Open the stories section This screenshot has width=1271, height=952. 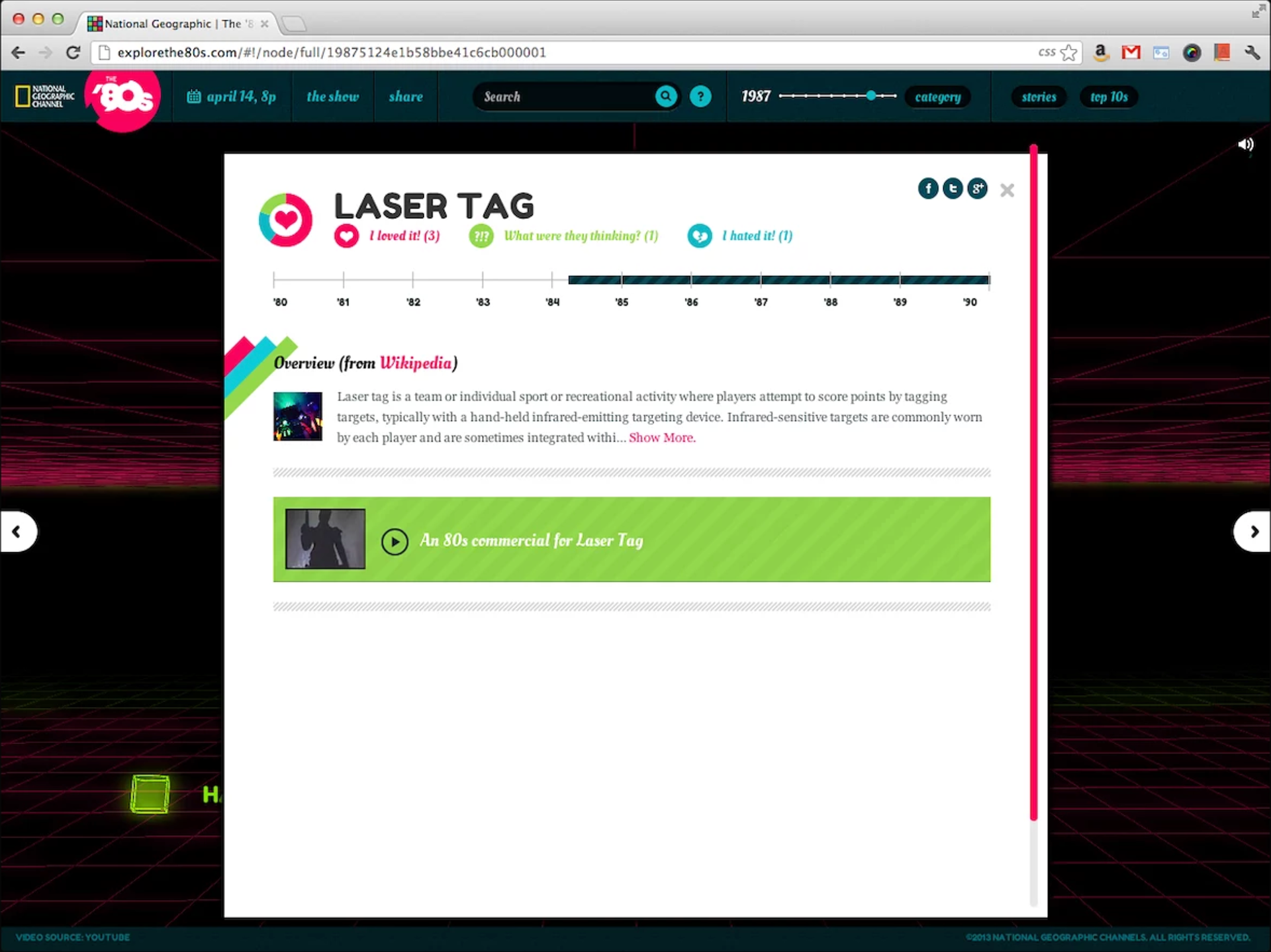(x=1039, y=97)
